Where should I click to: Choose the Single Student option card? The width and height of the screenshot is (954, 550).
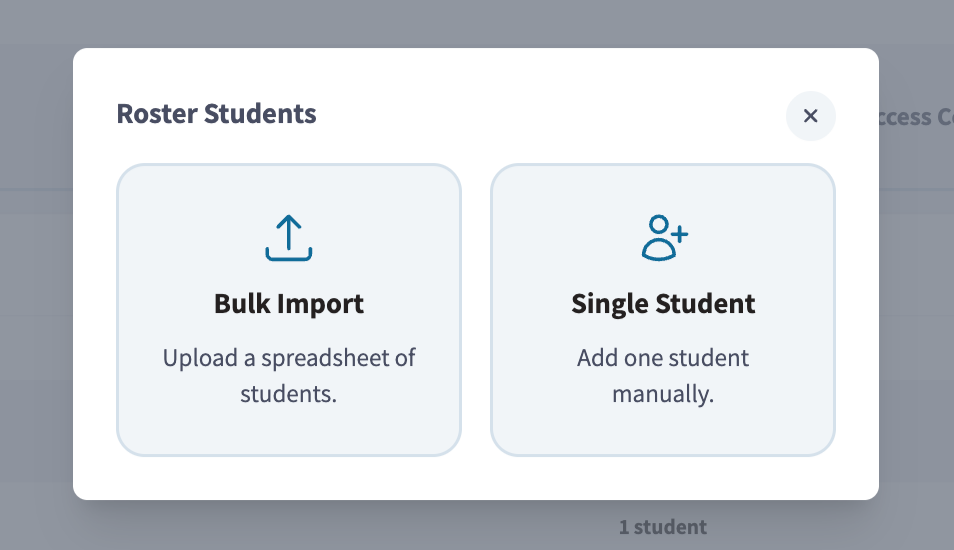click(x=663, y=310)
